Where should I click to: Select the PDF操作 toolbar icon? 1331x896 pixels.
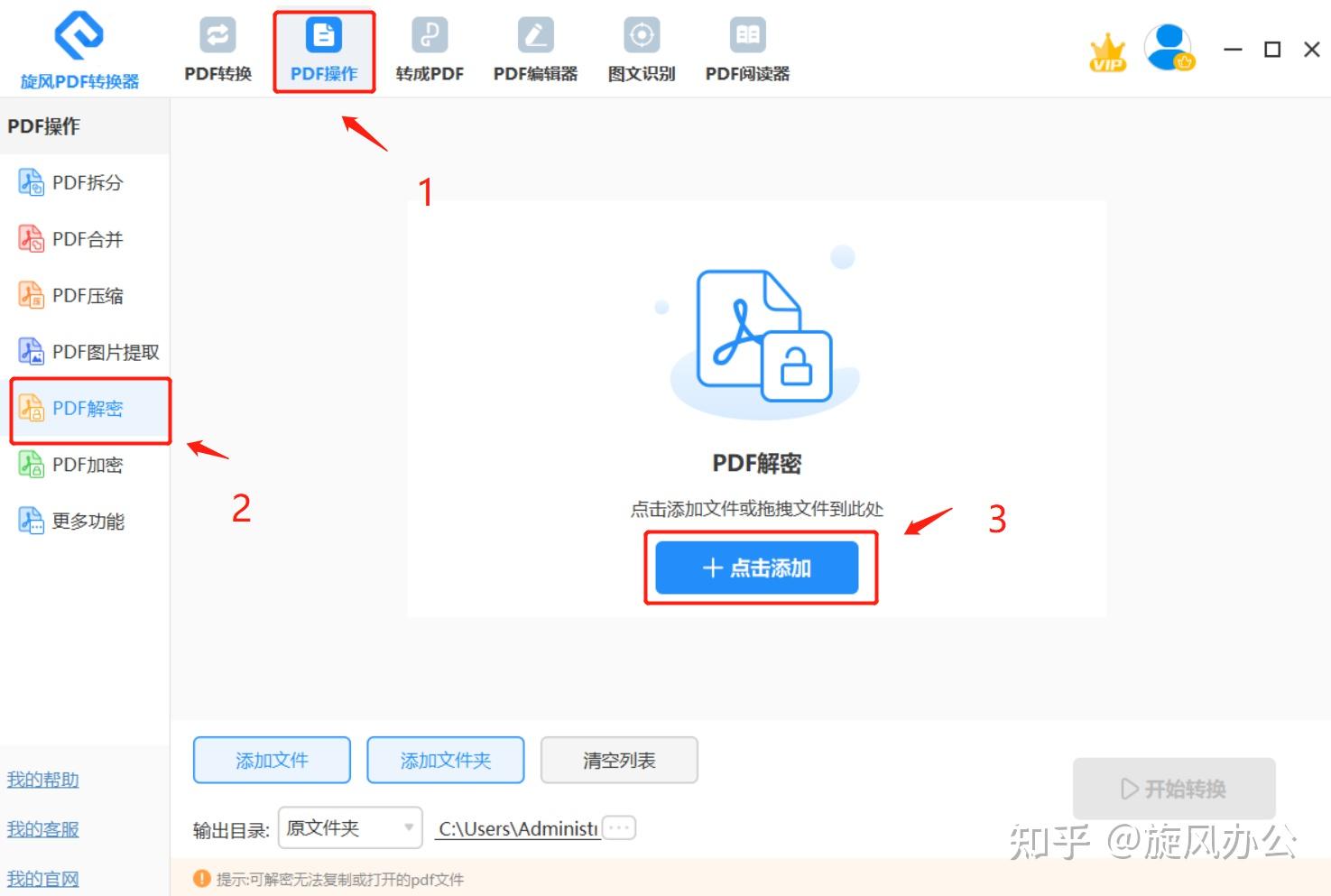click(x=324, y=35)
